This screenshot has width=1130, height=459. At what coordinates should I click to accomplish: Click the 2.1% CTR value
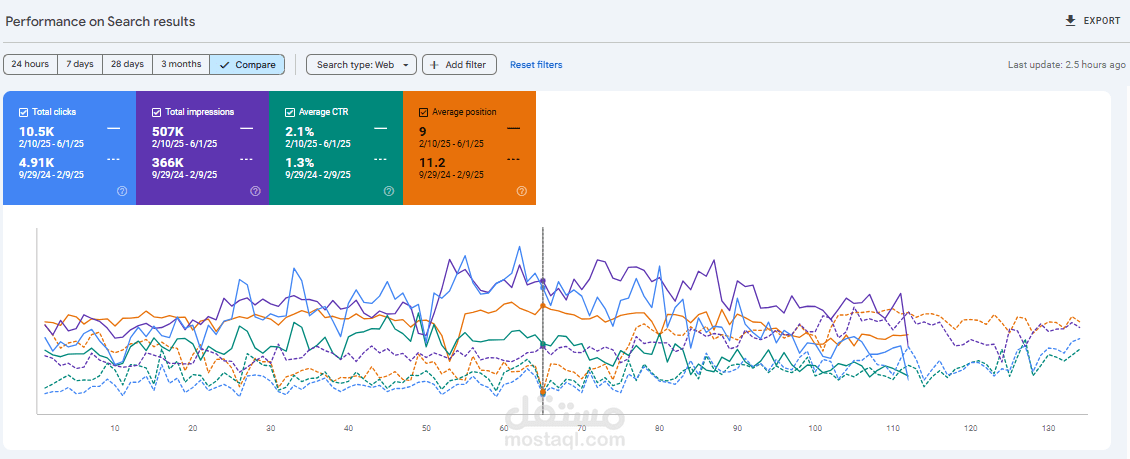pos(299,131)
